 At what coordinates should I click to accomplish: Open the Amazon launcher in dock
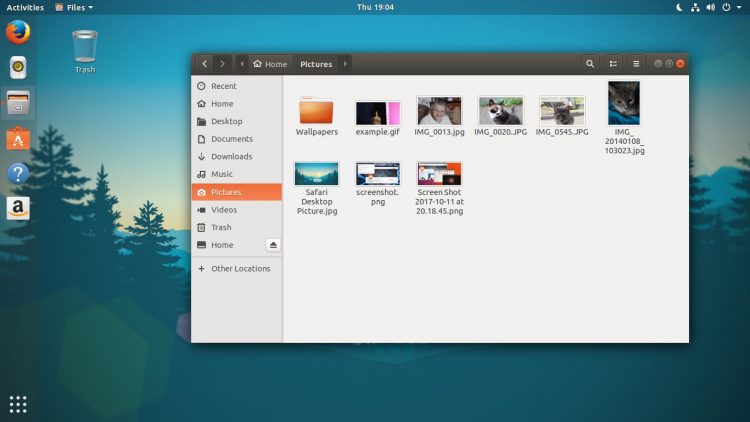(x=18, y=208)
